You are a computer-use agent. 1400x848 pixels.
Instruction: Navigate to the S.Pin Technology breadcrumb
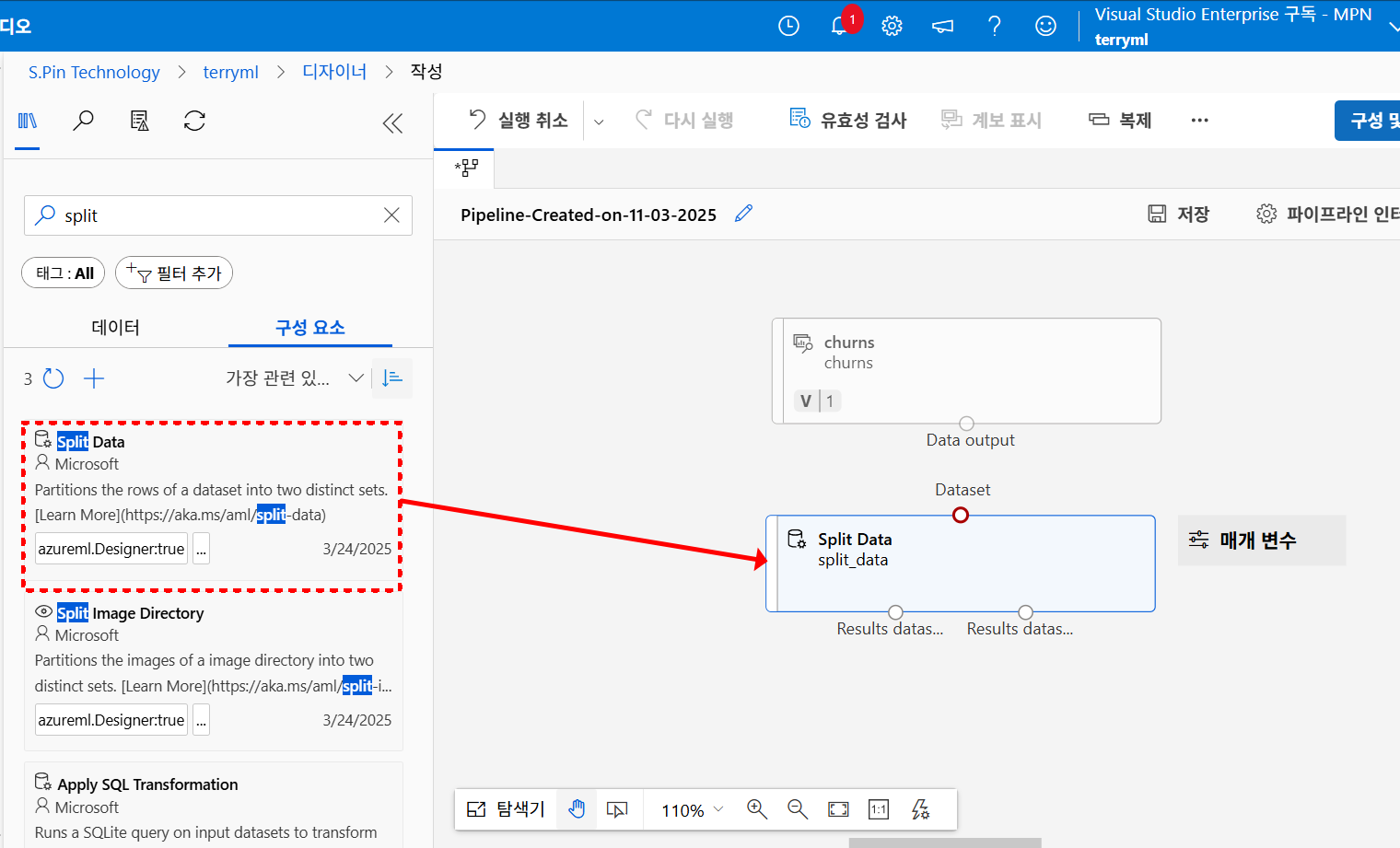[x=93, y=71]
